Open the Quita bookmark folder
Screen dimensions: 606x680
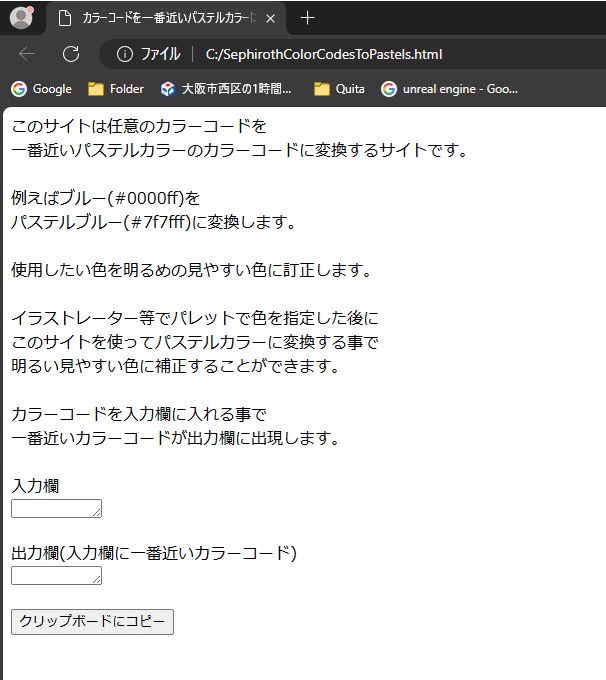(x=339, y=89)
